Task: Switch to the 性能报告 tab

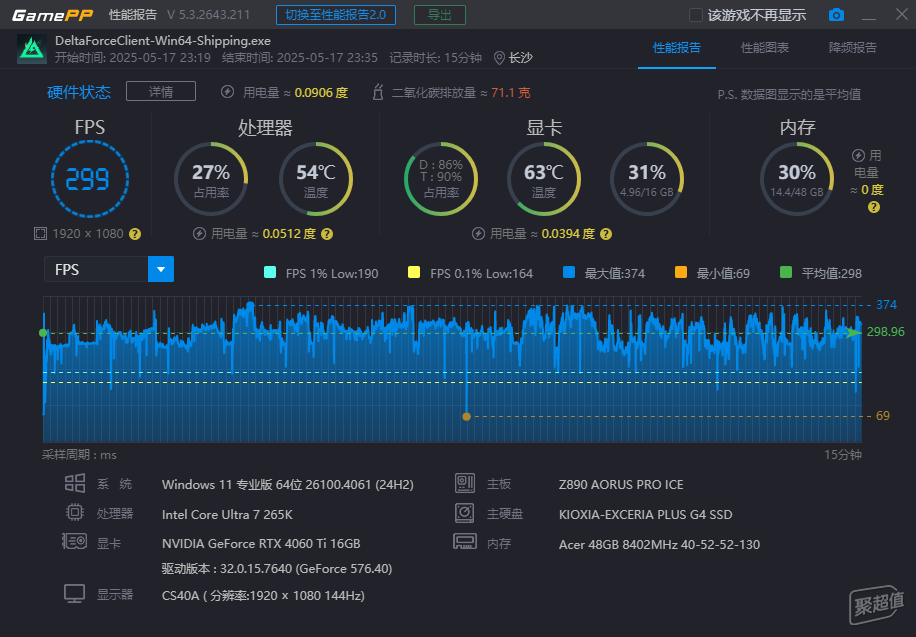Action: [676, 48]
